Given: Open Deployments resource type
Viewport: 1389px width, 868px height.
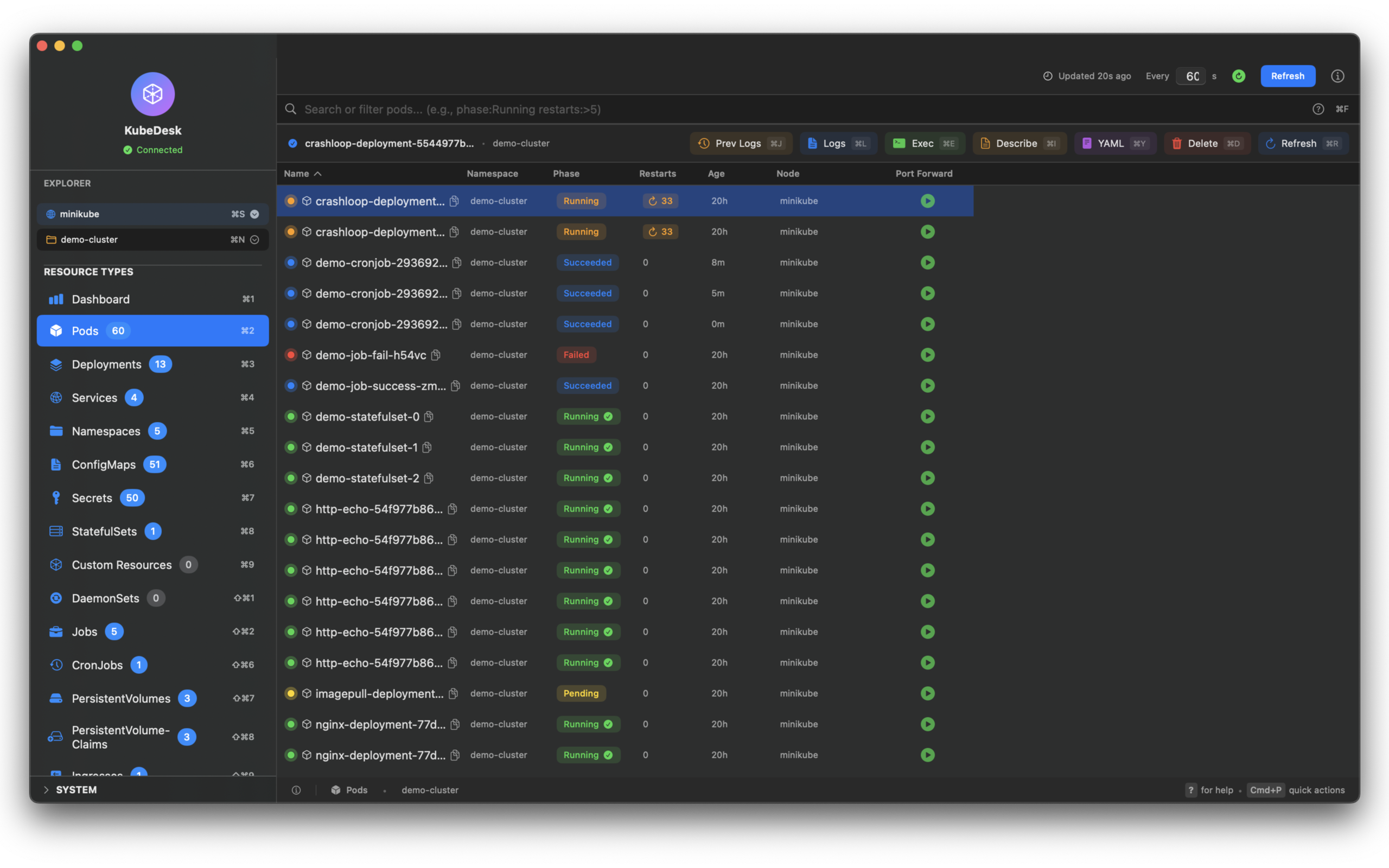Looking at the screenshot, I should 107,365.
